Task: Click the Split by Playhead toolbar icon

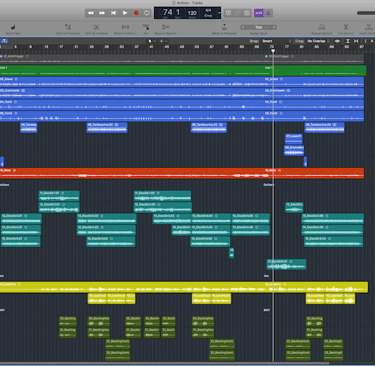Action: (68, 27)
